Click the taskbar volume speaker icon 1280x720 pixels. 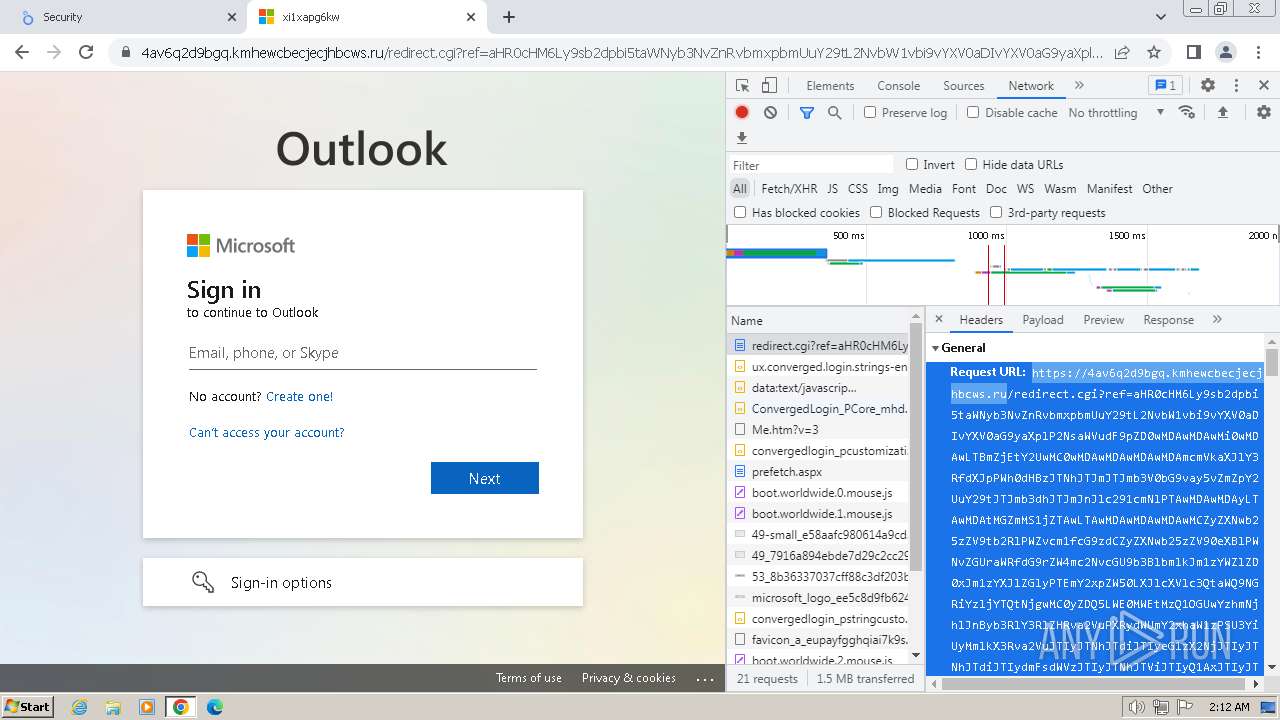[1136, 707]
